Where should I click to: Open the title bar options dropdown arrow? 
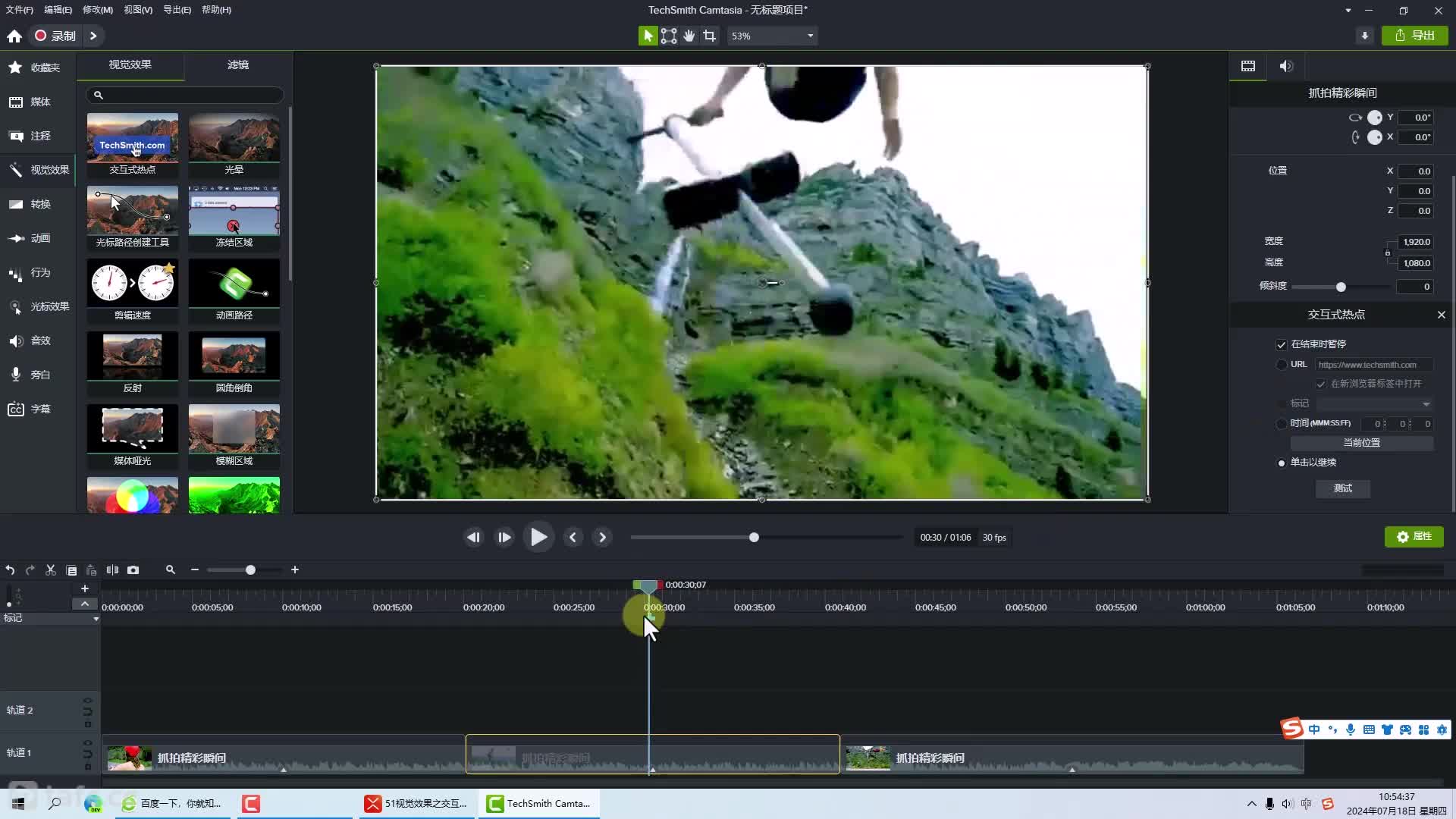pyautogui.click(x=1348, y=11)
